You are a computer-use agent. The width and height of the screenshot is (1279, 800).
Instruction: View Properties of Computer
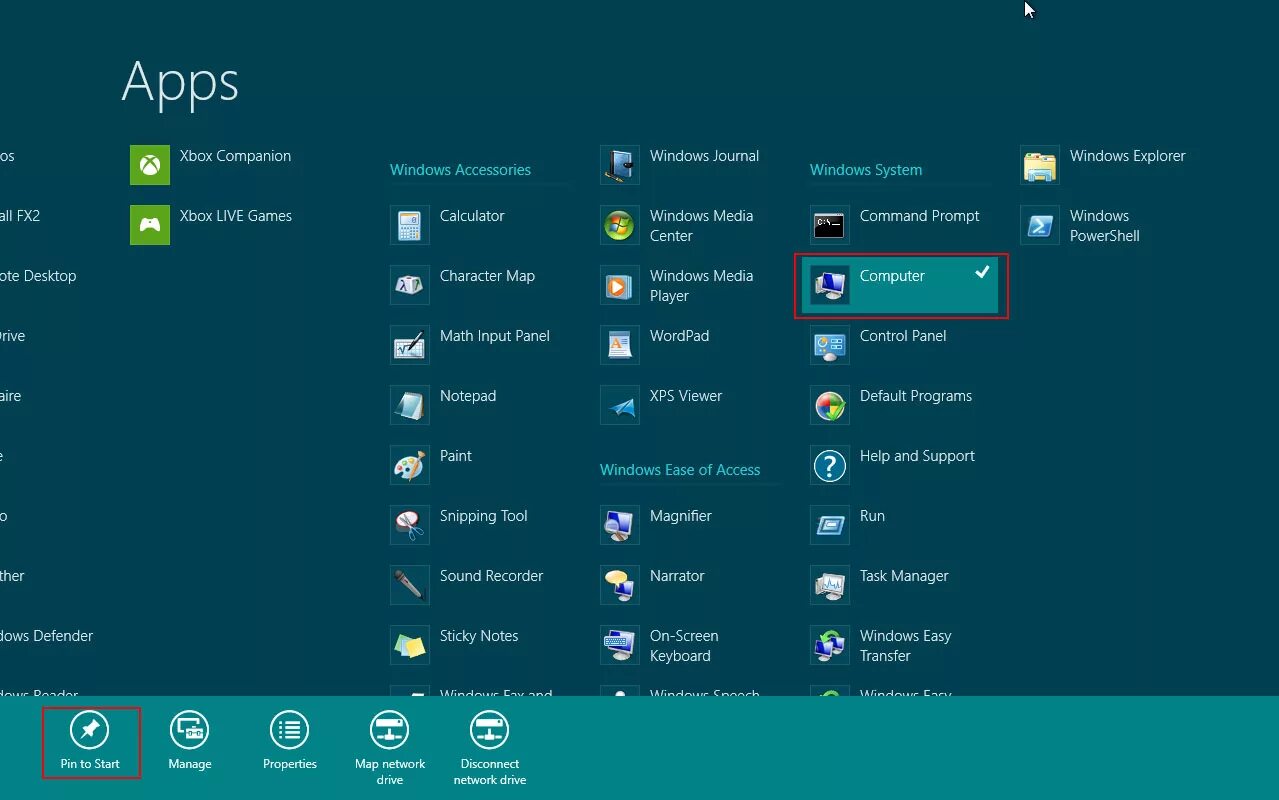pos(289,740)
